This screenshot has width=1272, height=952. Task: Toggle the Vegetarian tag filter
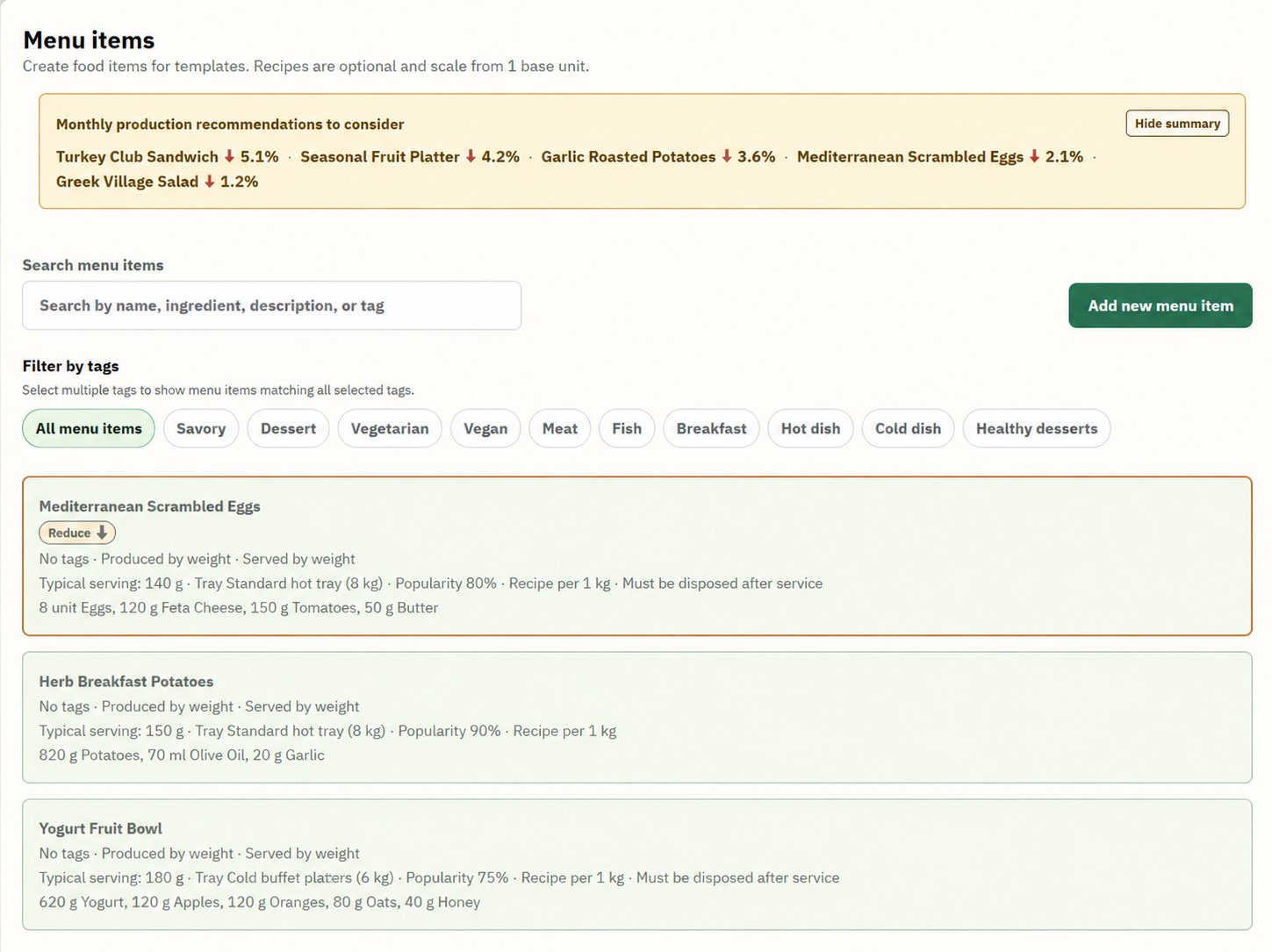390,428
